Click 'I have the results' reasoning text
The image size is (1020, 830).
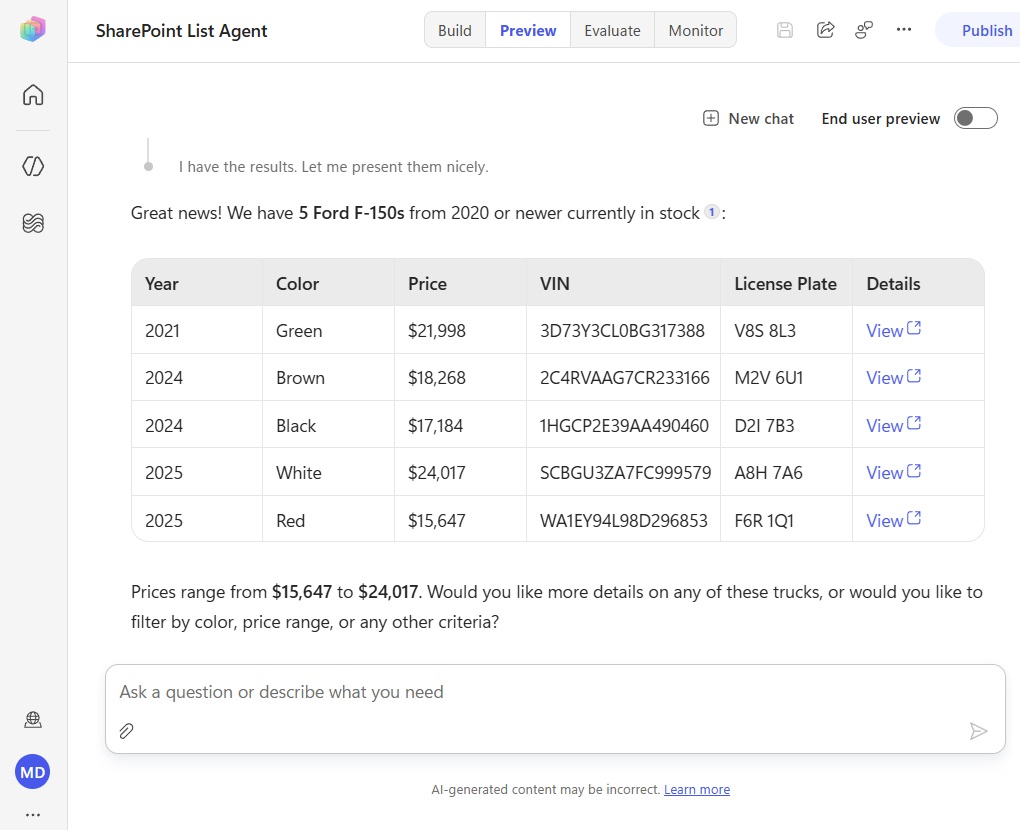point(334,167)
